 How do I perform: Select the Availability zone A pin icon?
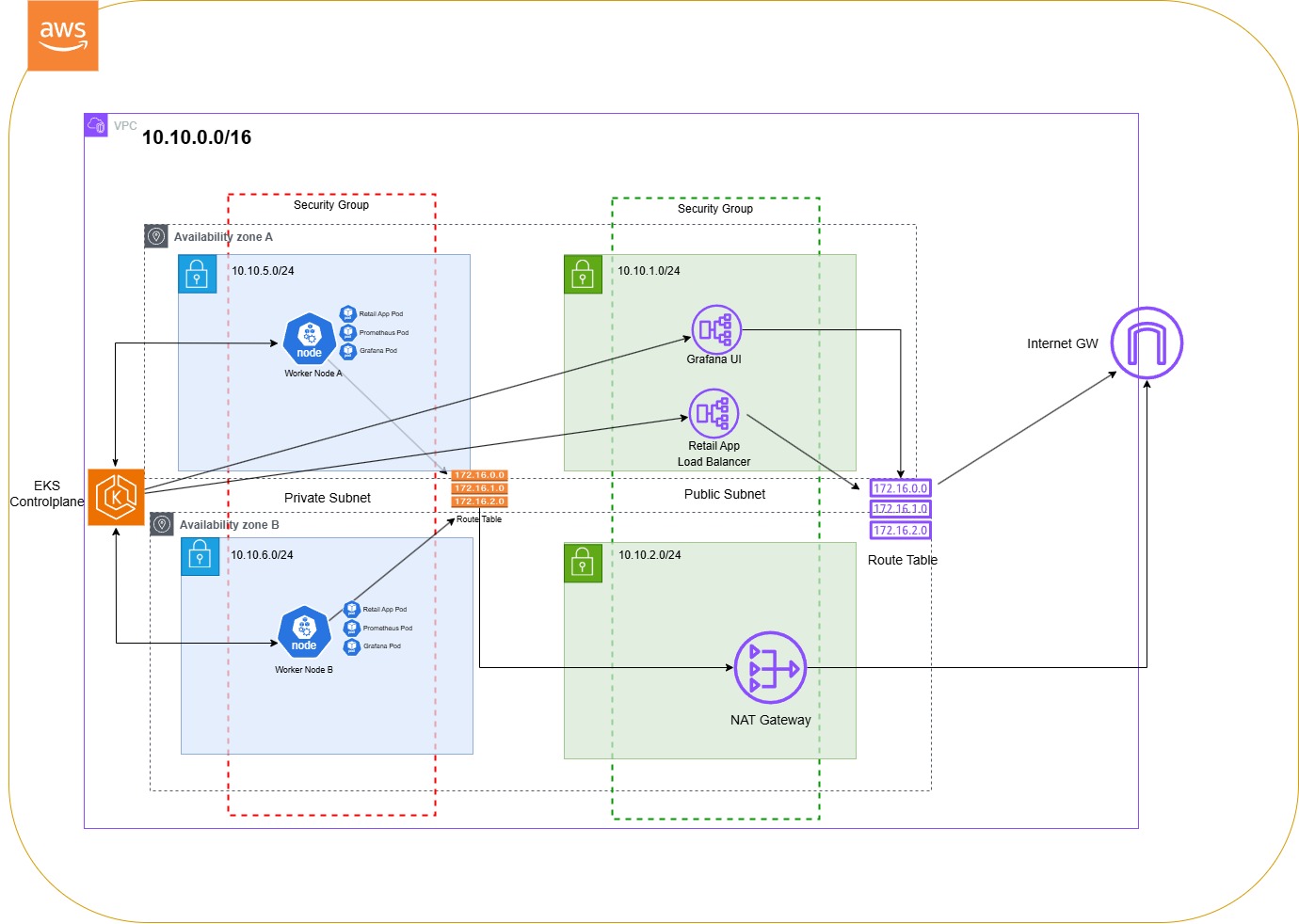tap(156, 236)
